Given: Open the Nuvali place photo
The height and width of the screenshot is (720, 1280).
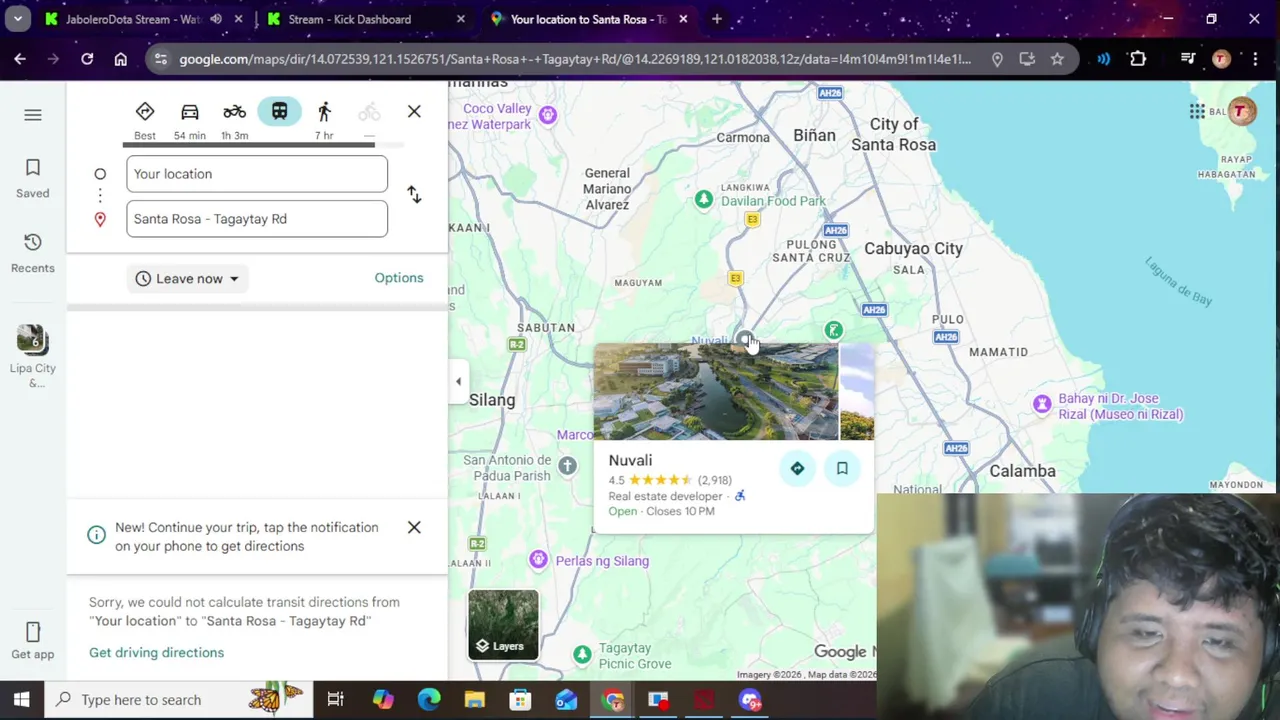Looking at the screenshot, I should point(716,392).
